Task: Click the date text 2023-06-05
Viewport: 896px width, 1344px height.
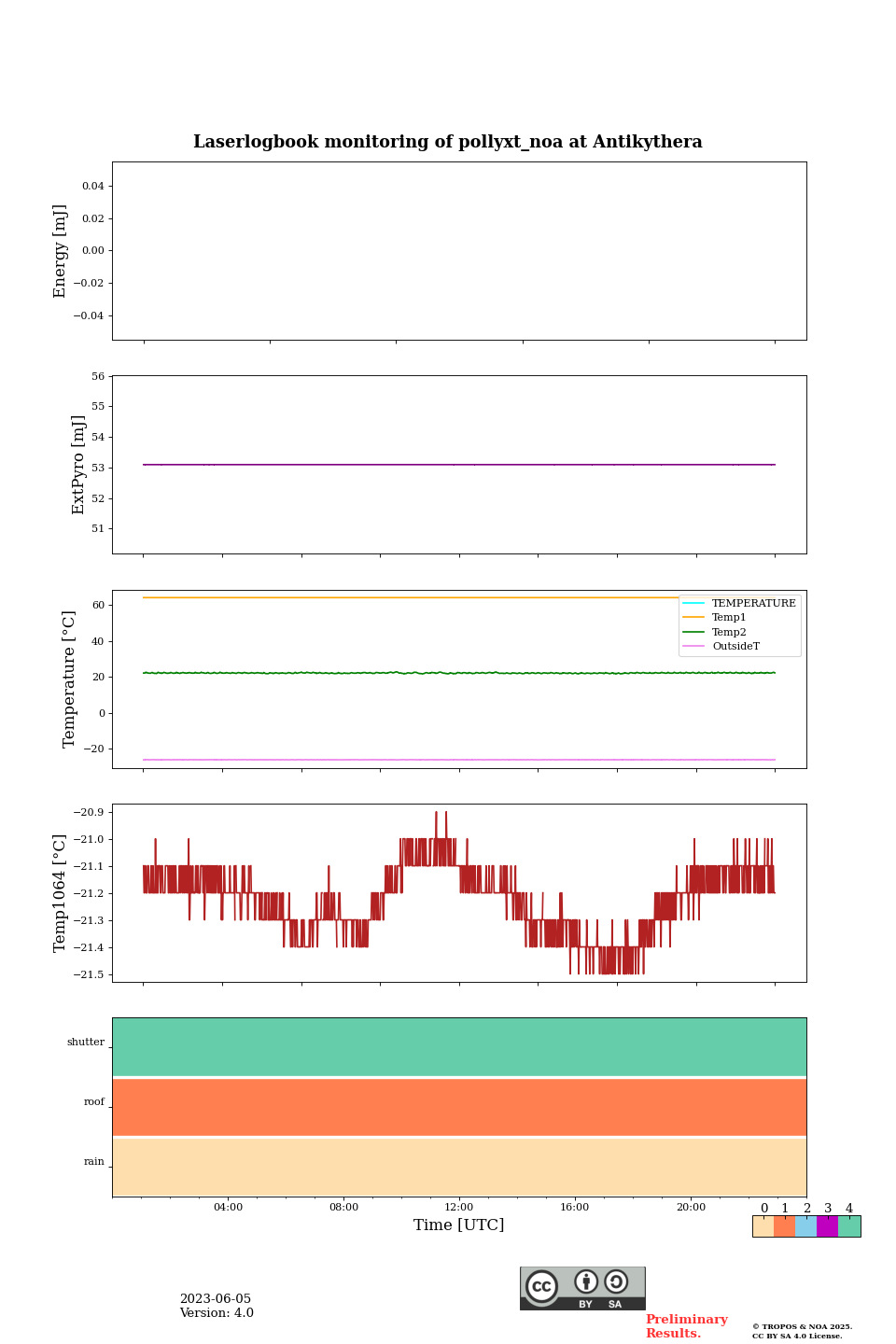Action: tap(216, 1299)
